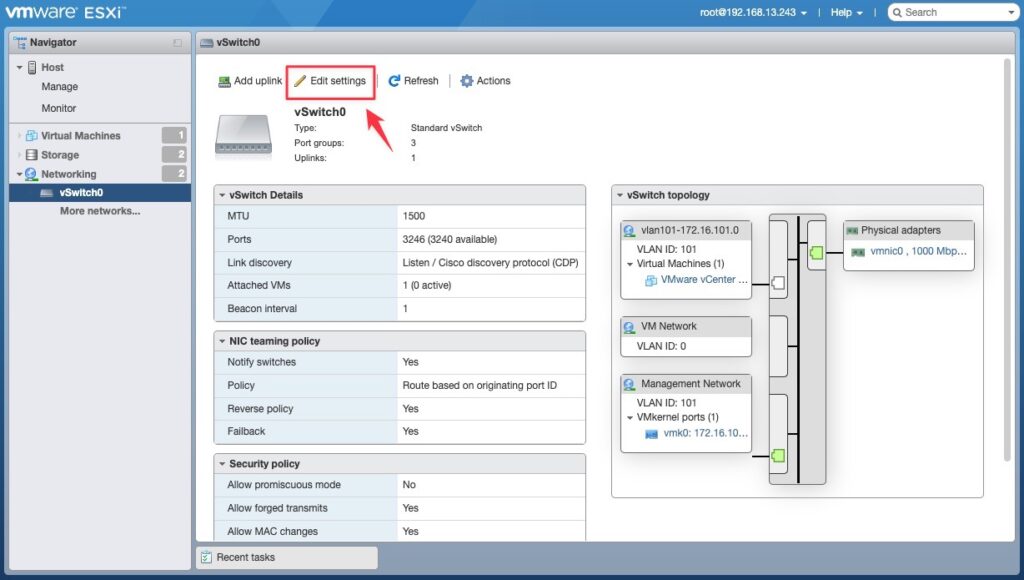Click the Virtual Machines count badge
This screenshot has height=580, width=1024.
click(174, 136)
